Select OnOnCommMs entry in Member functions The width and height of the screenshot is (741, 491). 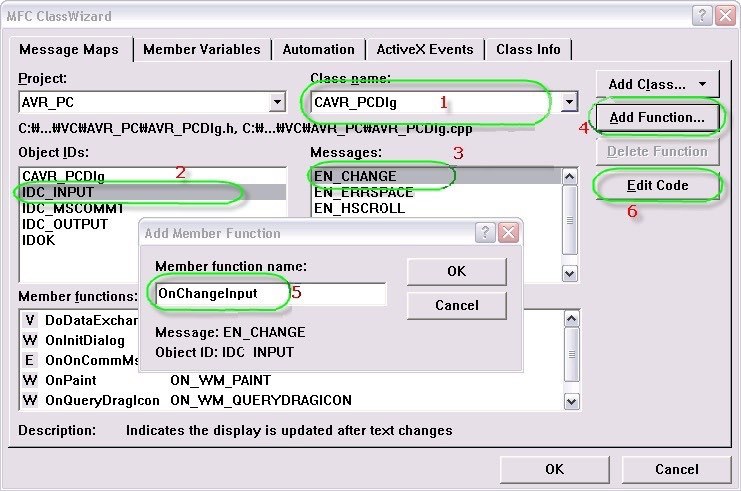(92, 360)
